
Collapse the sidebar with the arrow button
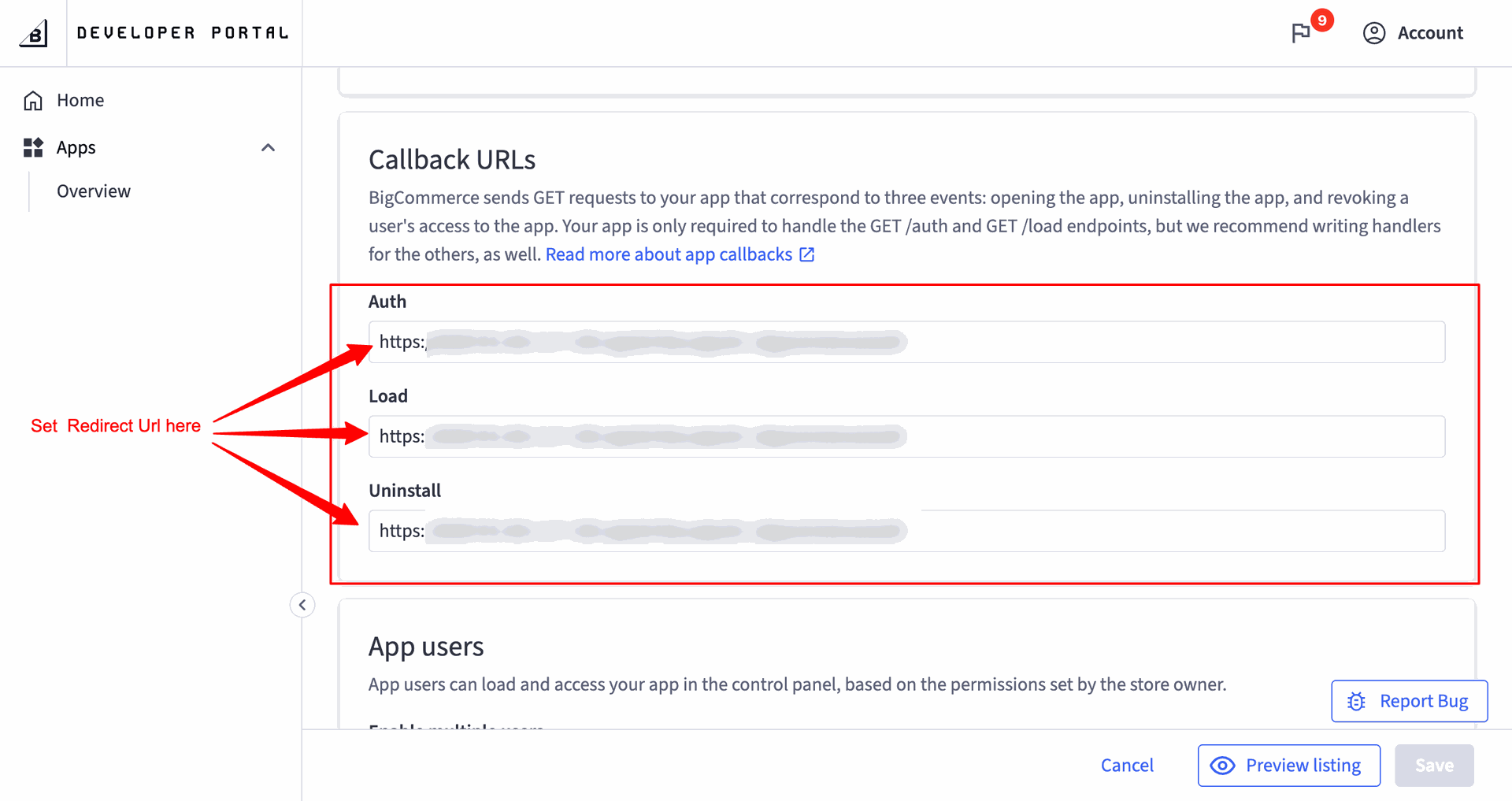[x=302, y=605]
